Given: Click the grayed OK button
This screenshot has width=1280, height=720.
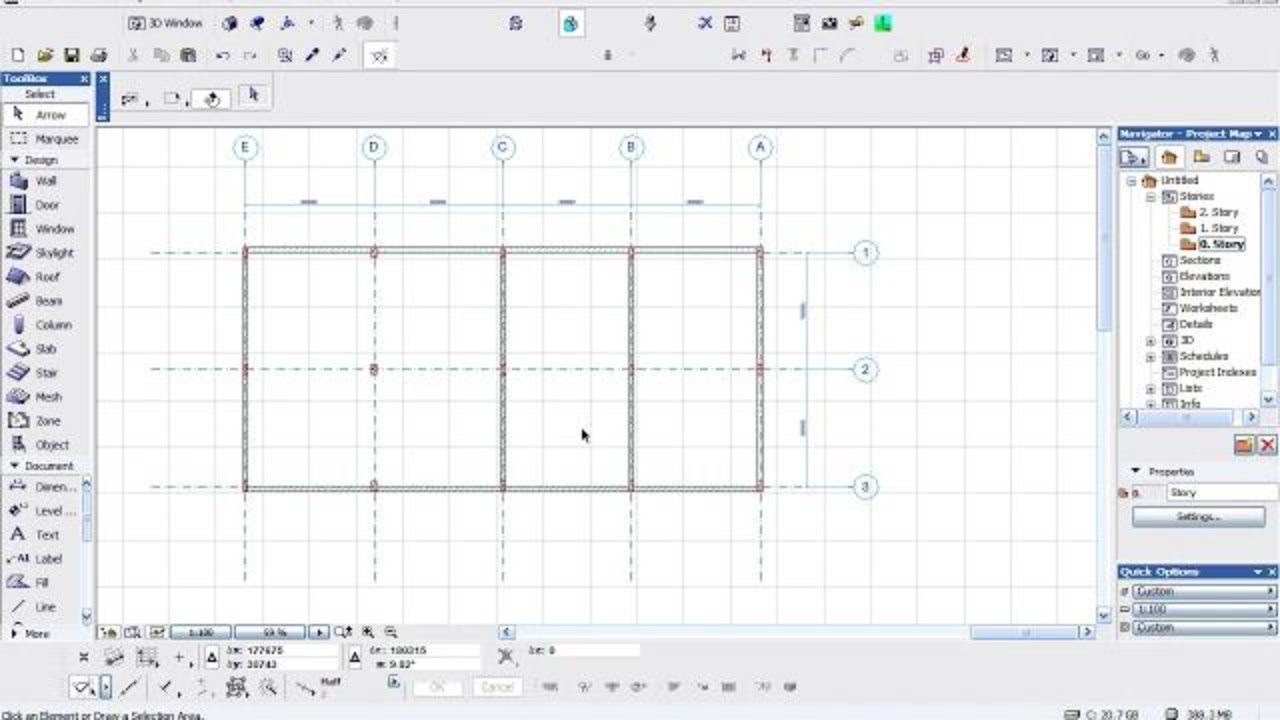Looking at the screenshot, I should [436, 687].
